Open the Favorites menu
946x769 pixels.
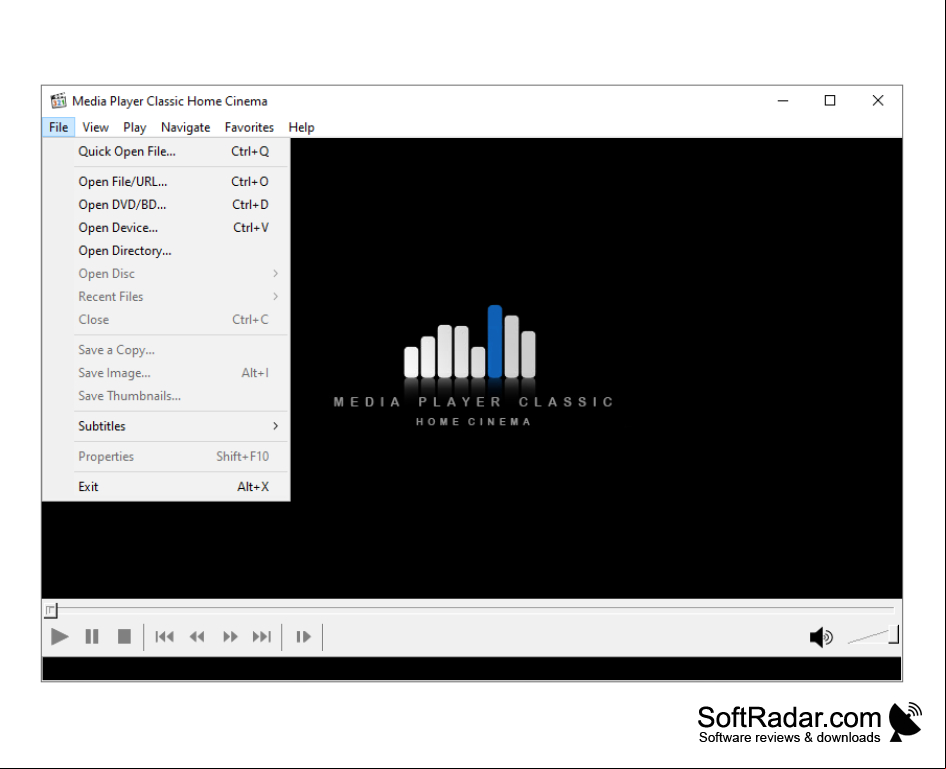(x=249, y=127)
